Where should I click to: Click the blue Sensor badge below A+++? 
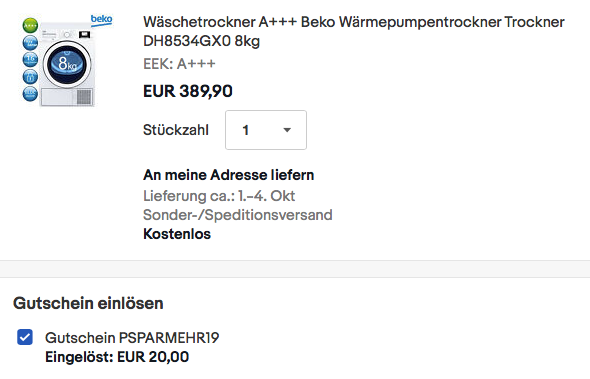click(x=30, y=43)
